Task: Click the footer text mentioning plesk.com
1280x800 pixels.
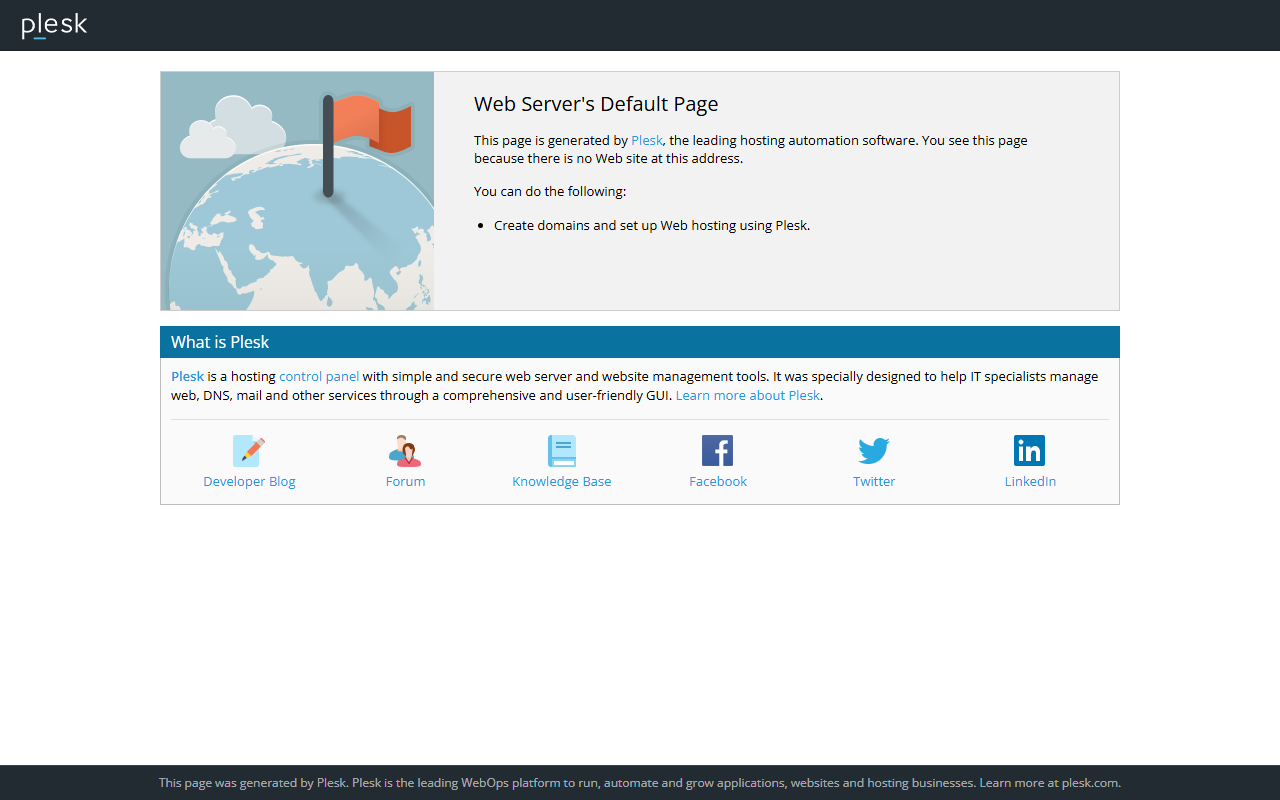Action: pos(640,783)
